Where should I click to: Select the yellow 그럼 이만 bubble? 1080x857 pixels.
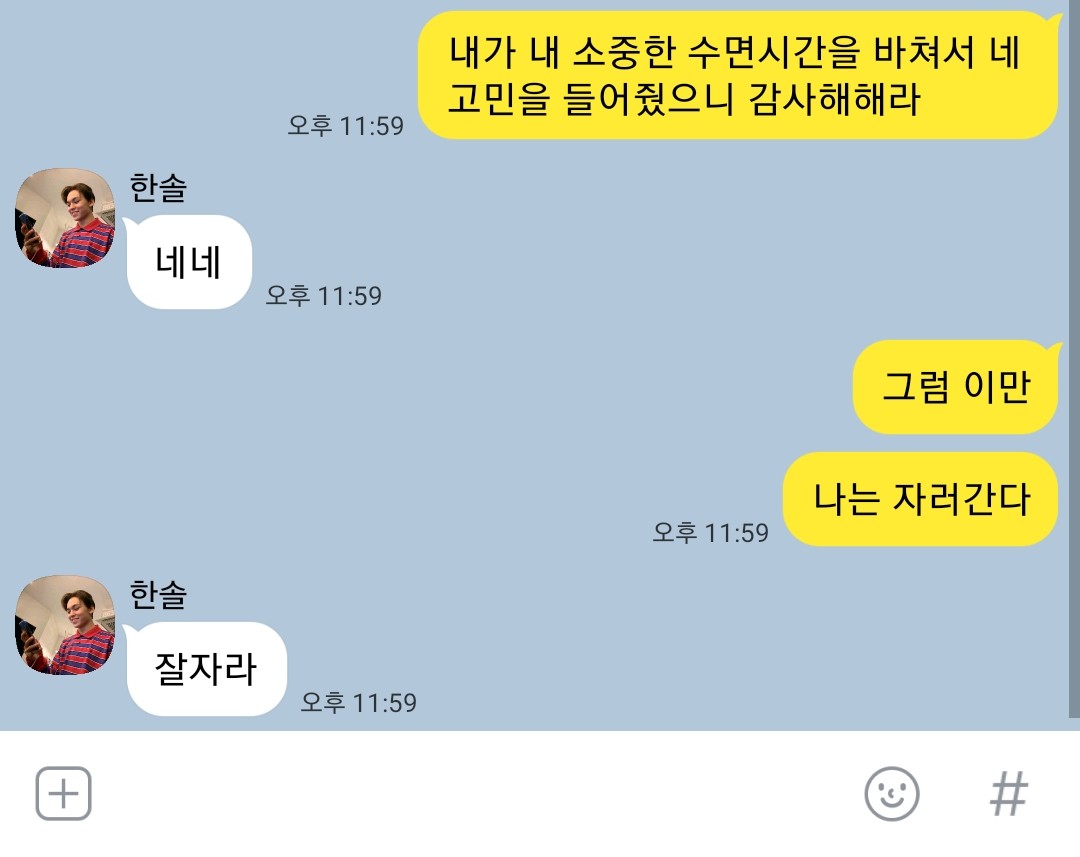(x=955, y=386)
